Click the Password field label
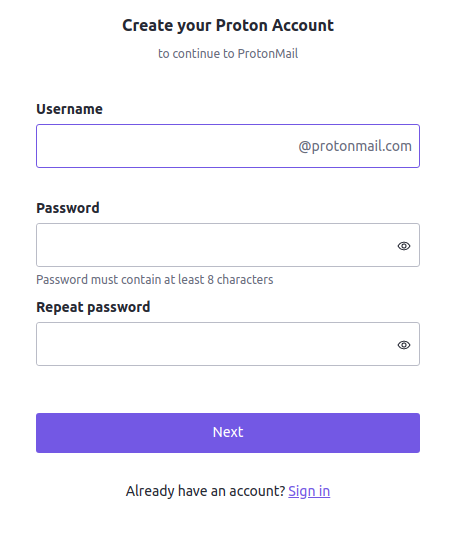Screen dimensions: 455x533 coord(68,208)
